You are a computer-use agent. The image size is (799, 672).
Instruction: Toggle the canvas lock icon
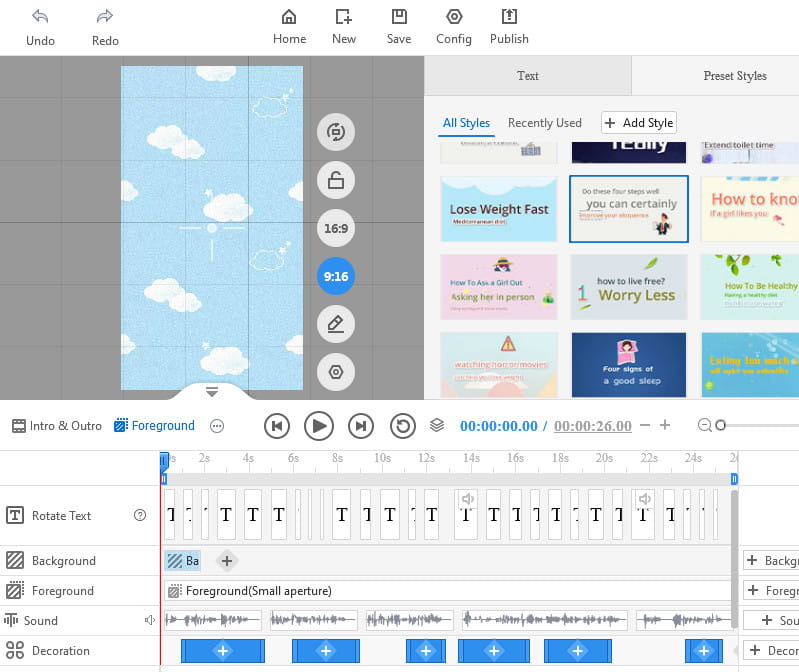coord(336,180)
